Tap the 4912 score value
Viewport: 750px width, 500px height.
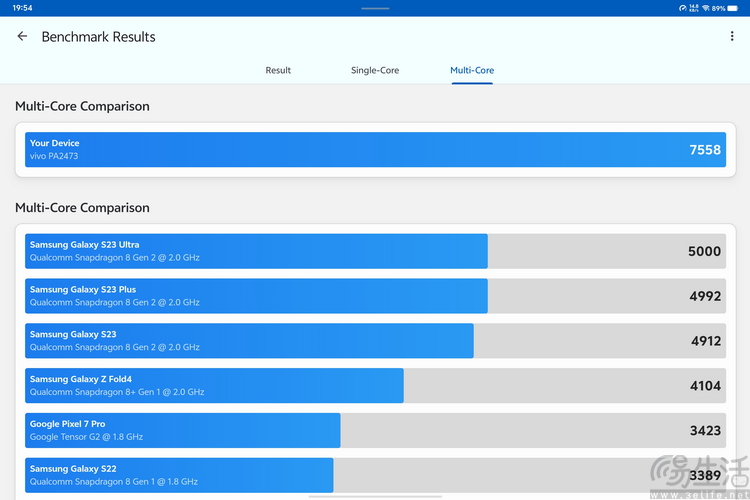coord(706,341)
